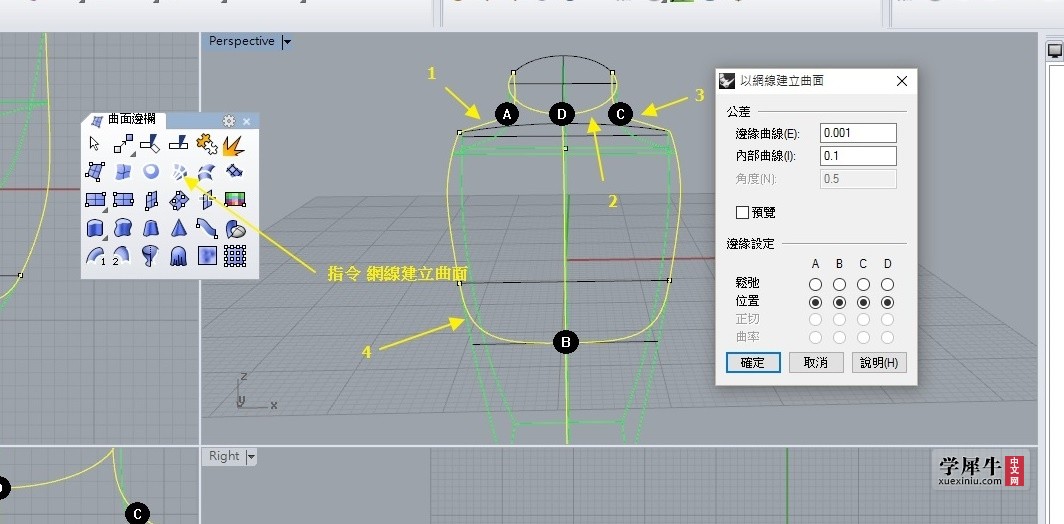Close the 以網線建立曲面 dialog
The height and width of the screenshot is (524, 1064).
[902, 81]
